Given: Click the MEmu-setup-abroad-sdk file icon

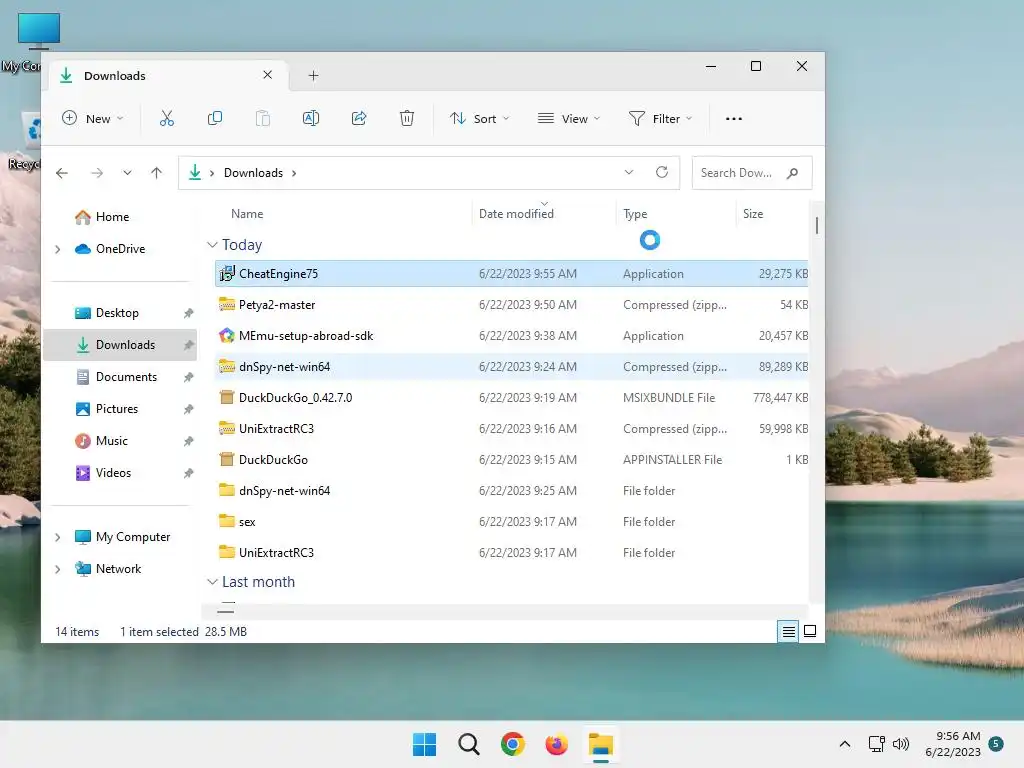Looking at the screenshot, I should (227, 336).
